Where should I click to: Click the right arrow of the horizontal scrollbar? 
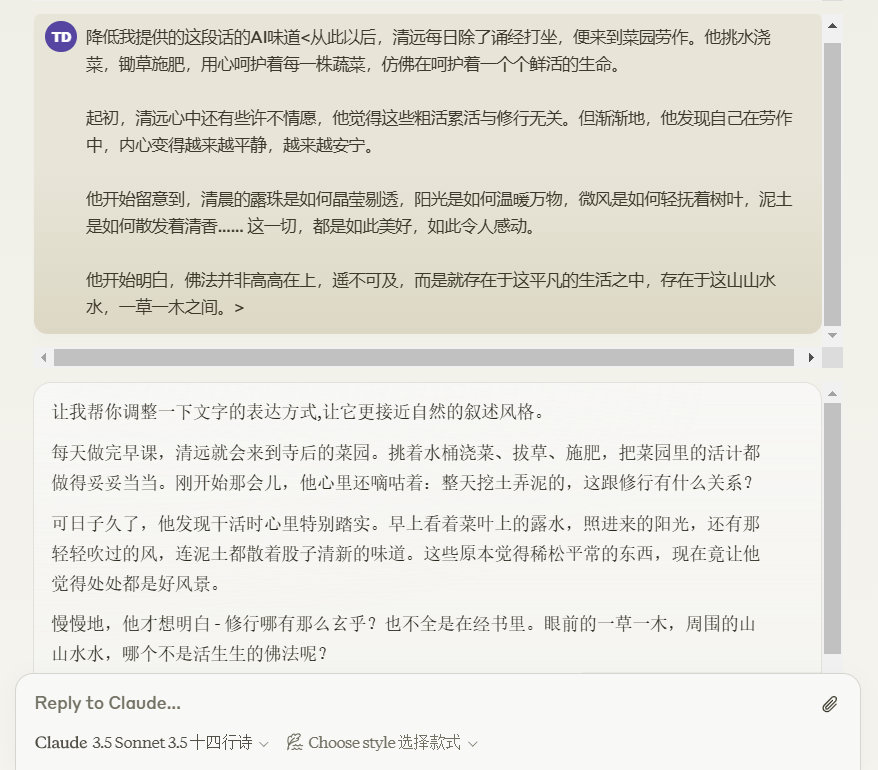pyautogui.click(x=813, y=357)
